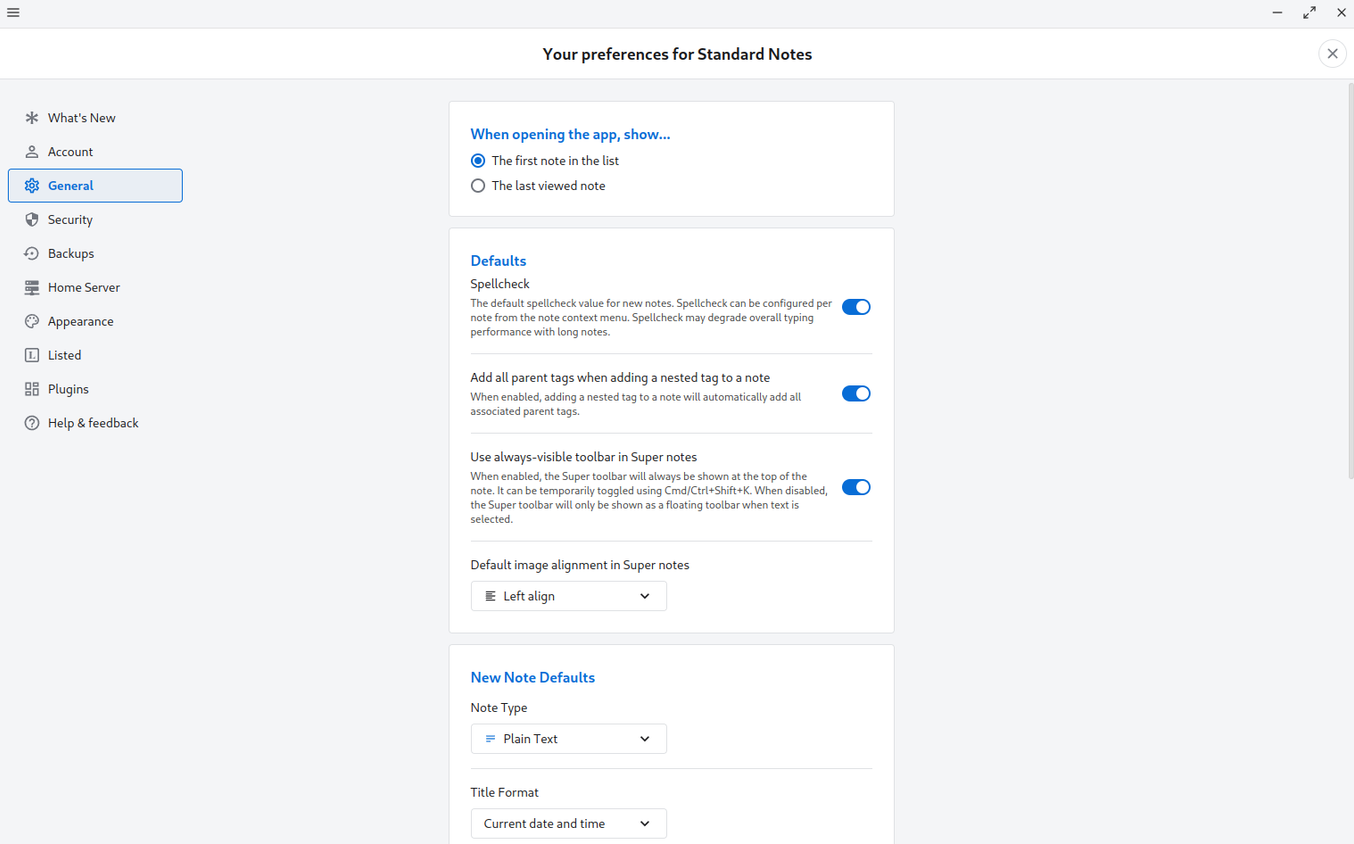Click the left-align icon in alignment dropdown
This screenshot has width=1354, height=844.
[x=490, y=596]
